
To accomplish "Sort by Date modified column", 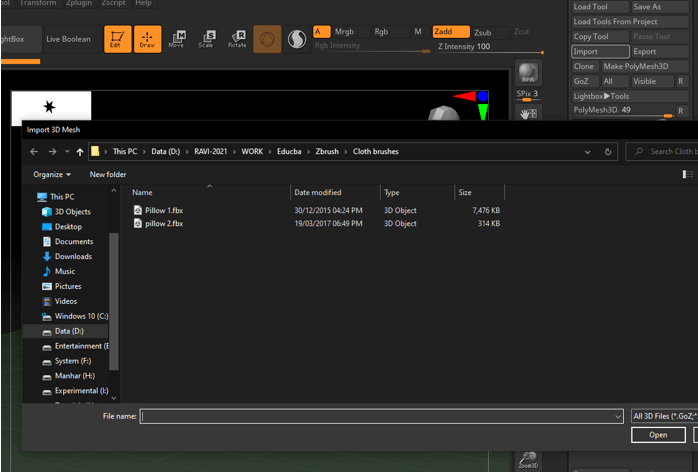I will (x=336, y=192).
